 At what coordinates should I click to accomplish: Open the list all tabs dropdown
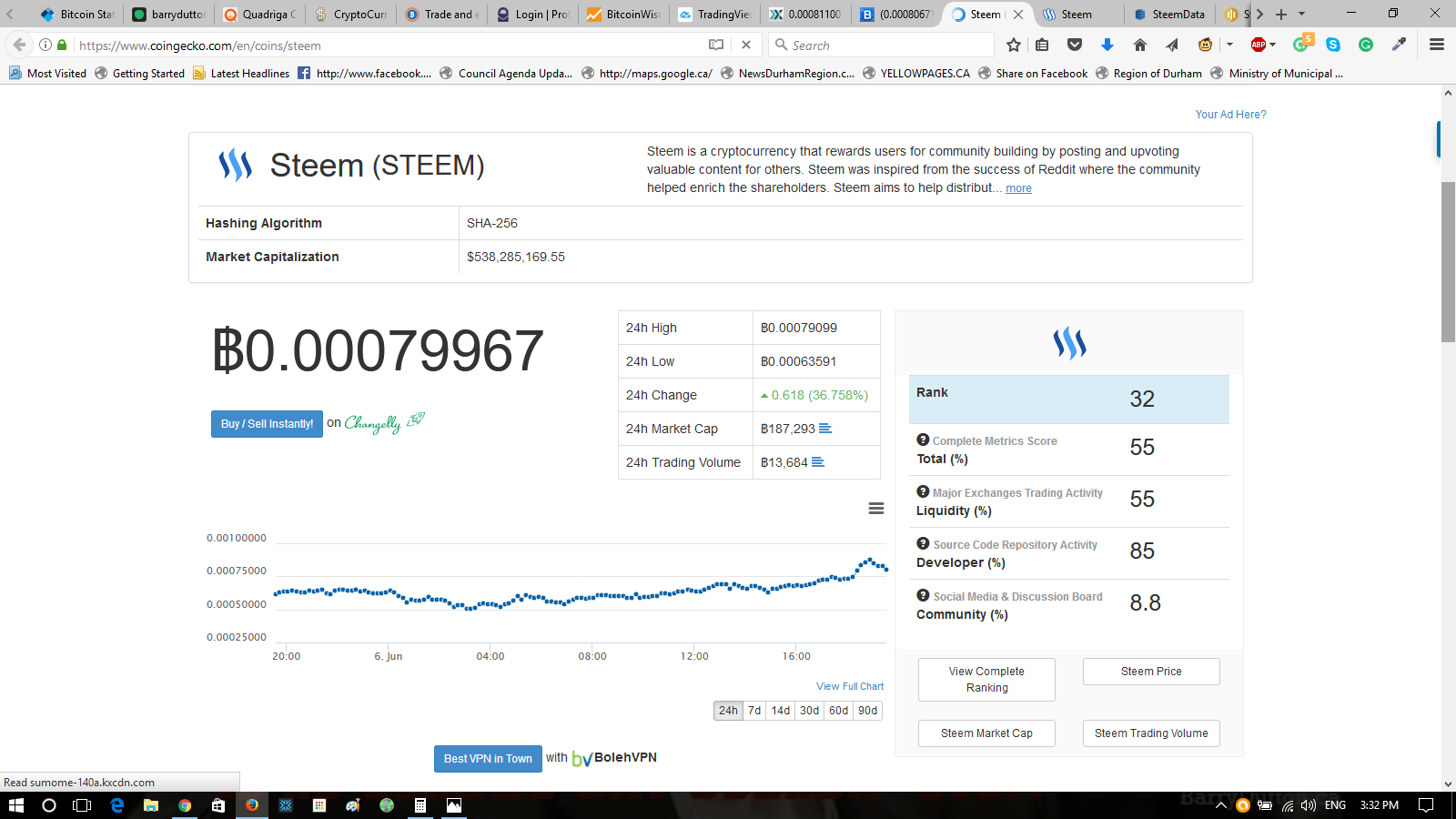1301,15
